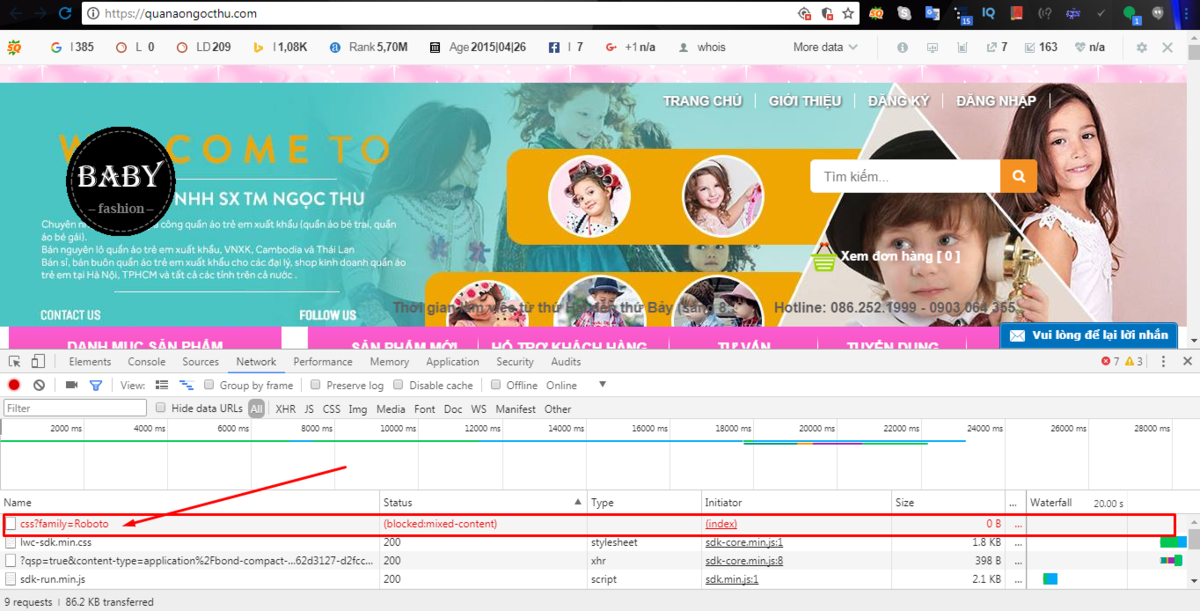Close the SEOquake bar
1200x611 pixels.
[x=1168, y=47]
